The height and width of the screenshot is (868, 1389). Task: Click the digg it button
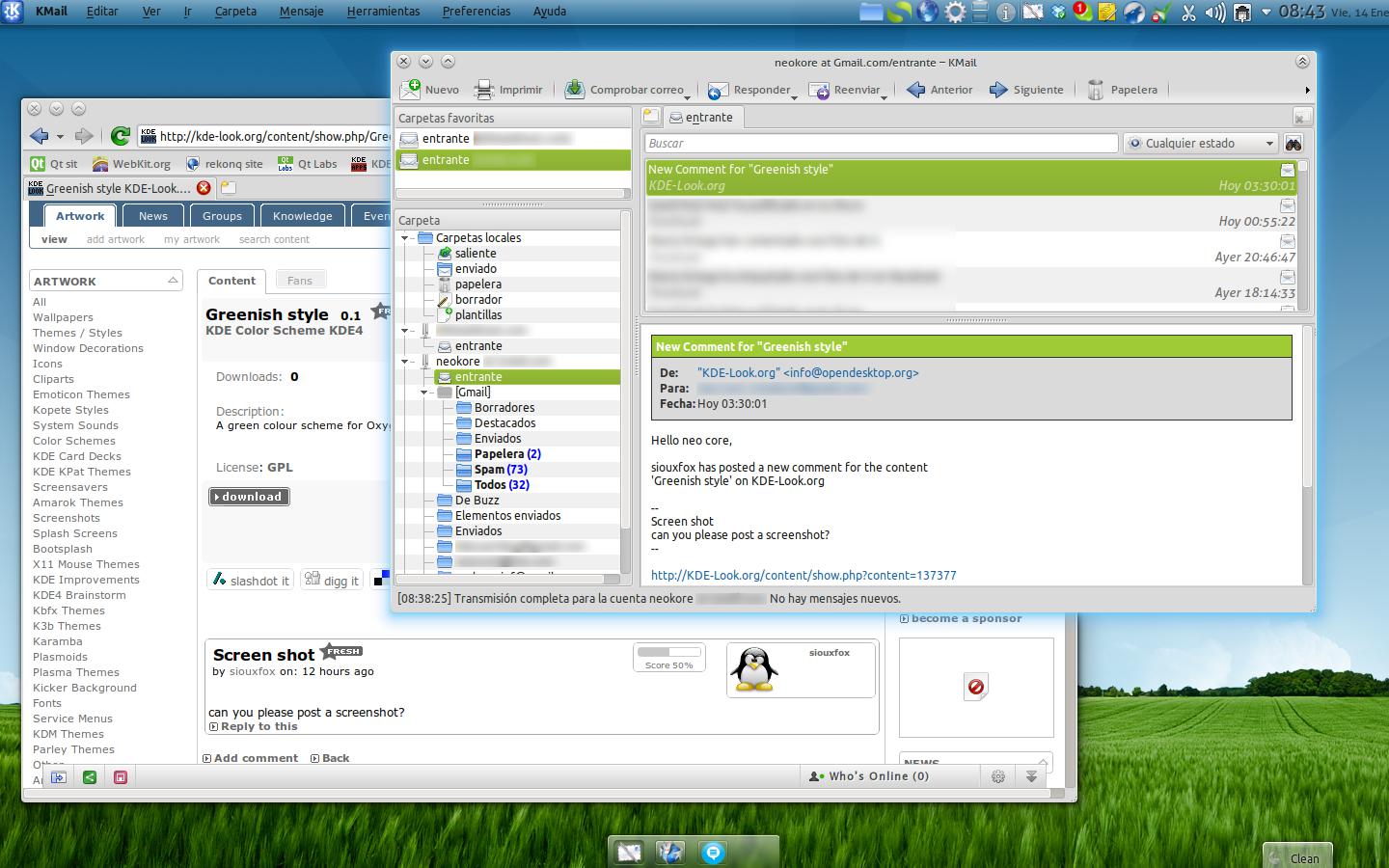click(332, 581)
